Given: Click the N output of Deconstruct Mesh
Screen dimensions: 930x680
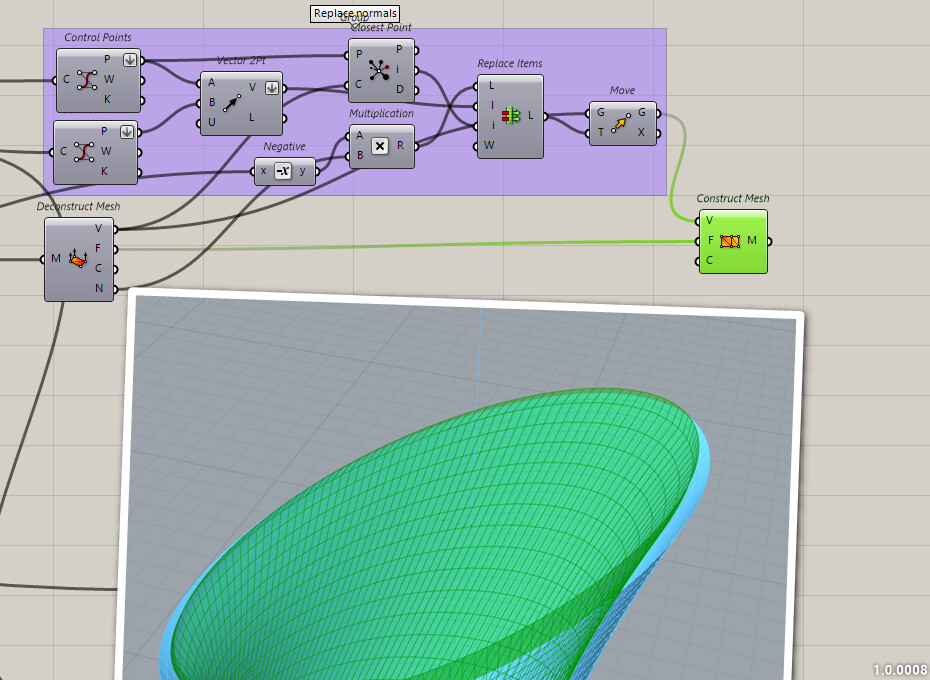Looking at the screenshot, I should pos(115,291).
